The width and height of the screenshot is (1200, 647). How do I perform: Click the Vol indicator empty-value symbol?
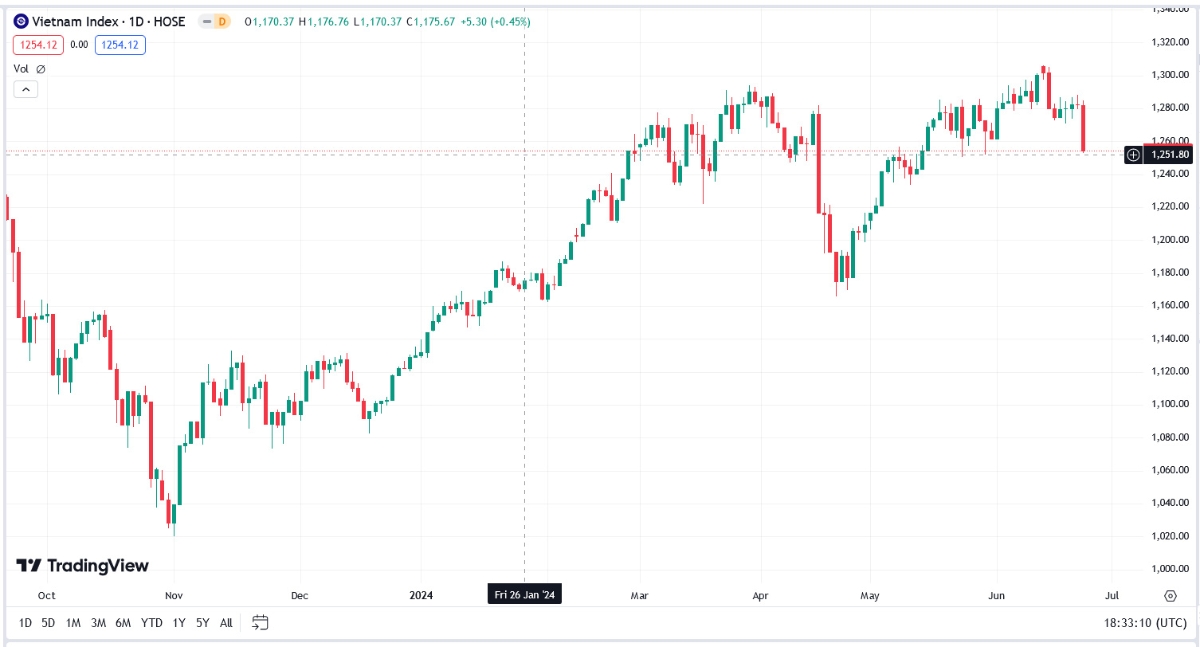point(41,69)
